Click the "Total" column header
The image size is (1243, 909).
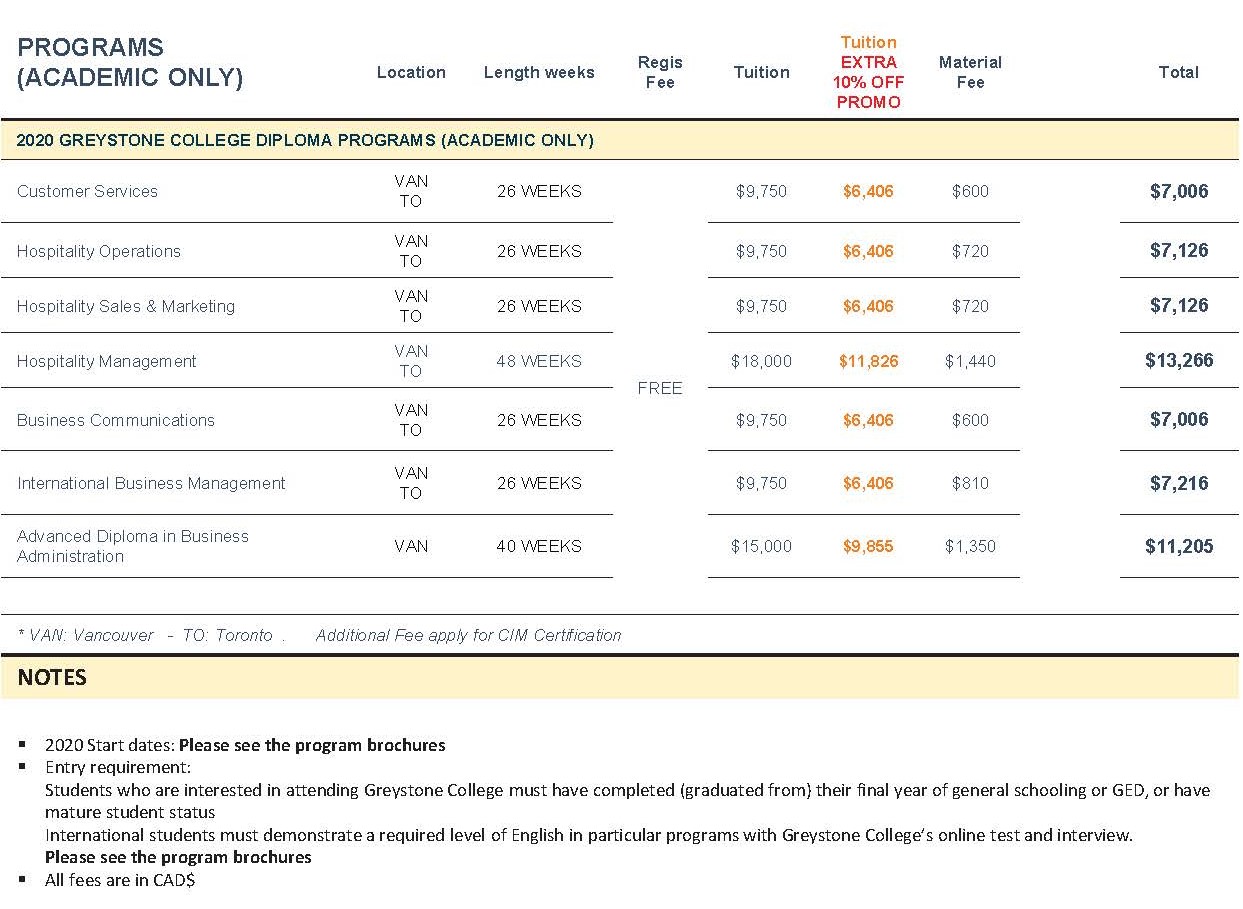coord(1178,72)
